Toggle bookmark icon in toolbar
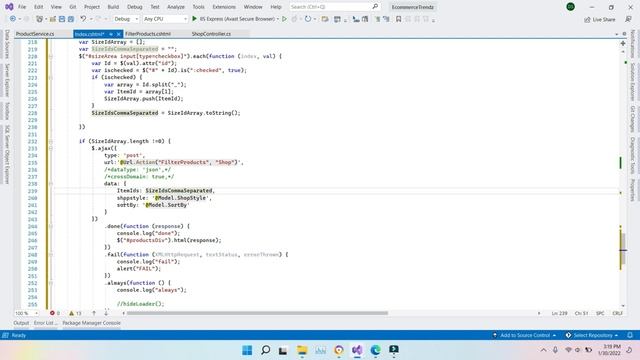The height and width of the screenshot is (360, 640). (398, 19)
